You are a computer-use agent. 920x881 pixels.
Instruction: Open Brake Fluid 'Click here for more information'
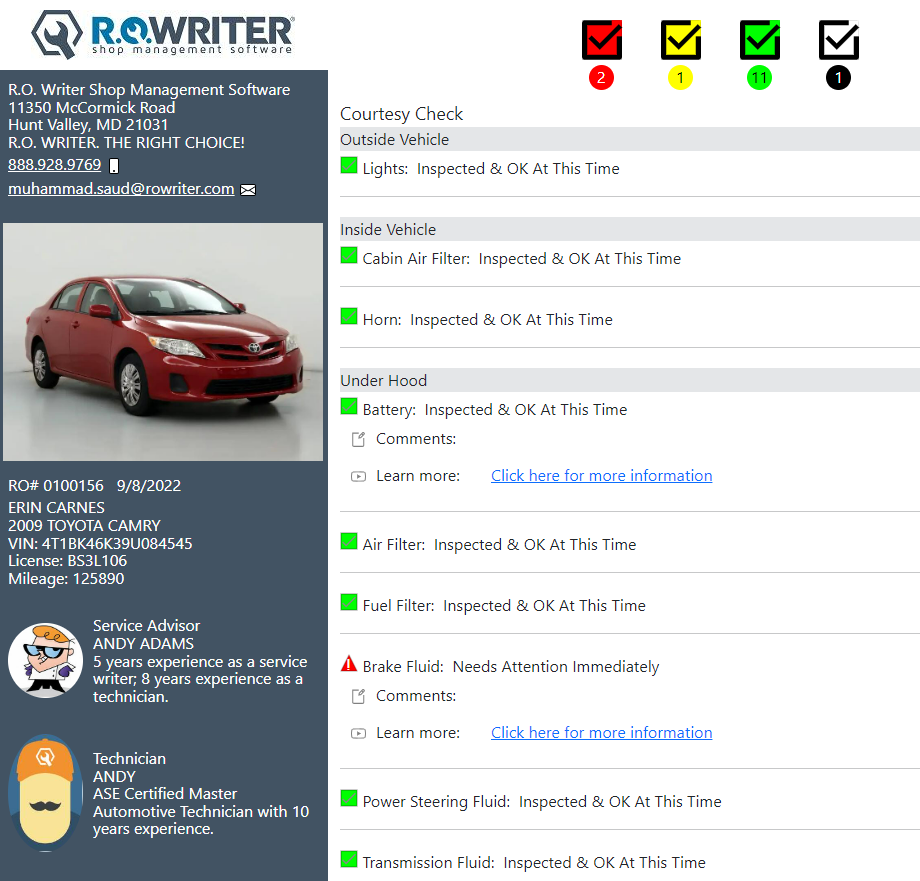pyautogui.click(x=601, y=733)
